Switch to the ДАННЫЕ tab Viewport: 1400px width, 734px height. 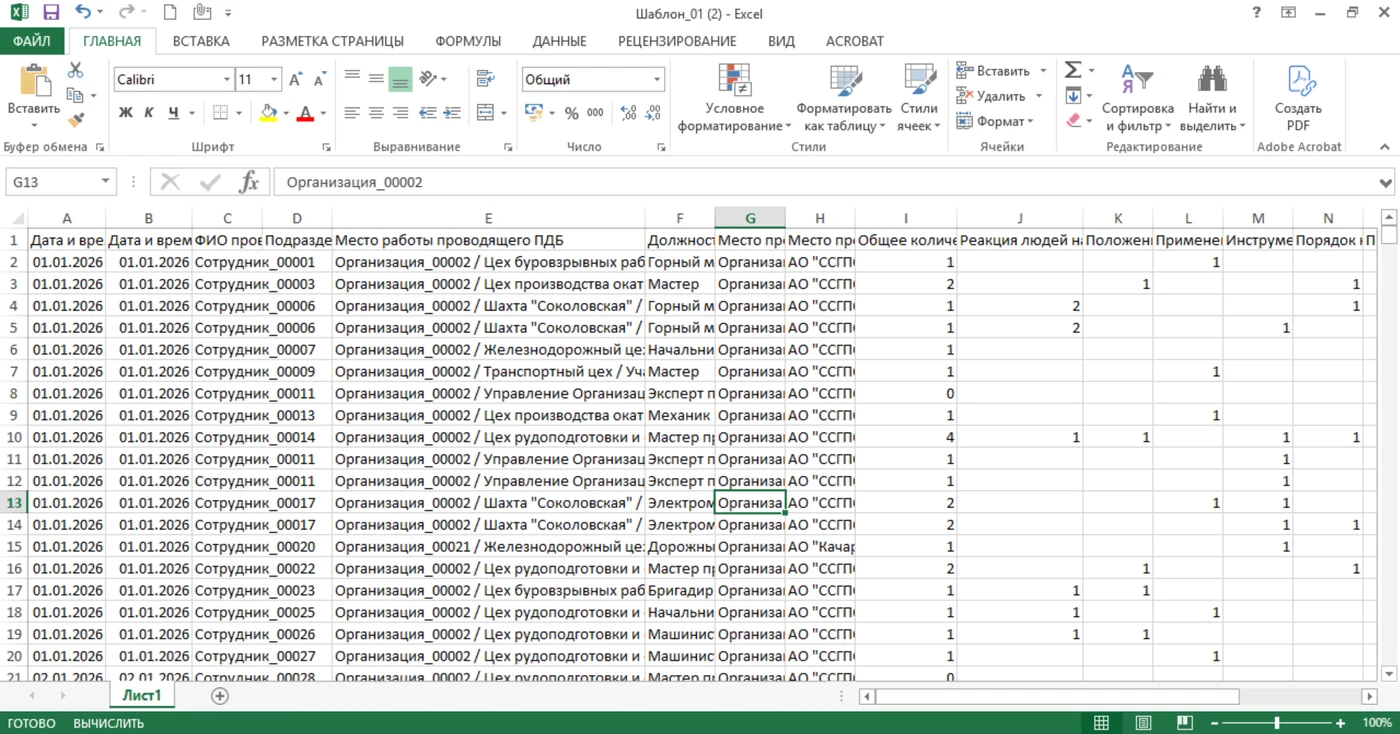pyautogui.click(x=559, y=41)
